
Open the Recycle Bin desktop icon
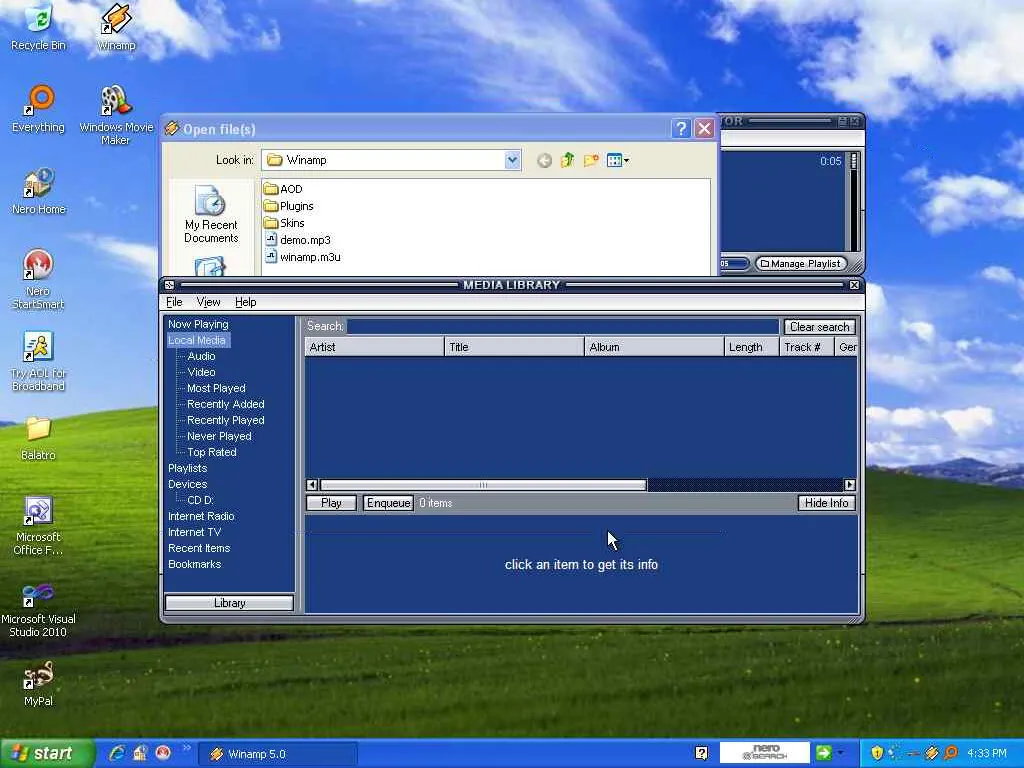39,26
